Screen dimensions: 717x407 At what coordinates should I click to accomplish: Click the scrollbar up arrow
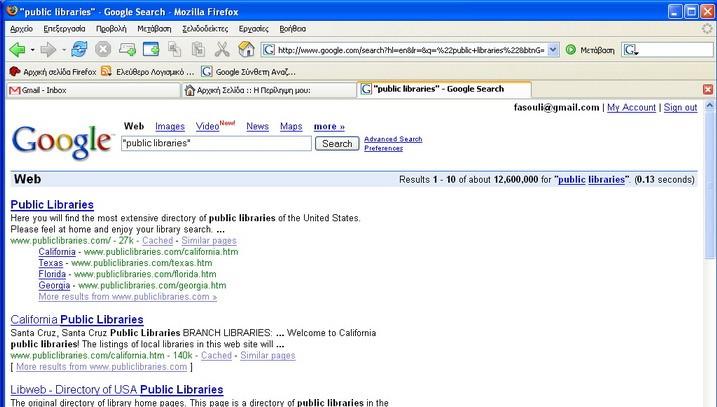click(x=709, y=106)
